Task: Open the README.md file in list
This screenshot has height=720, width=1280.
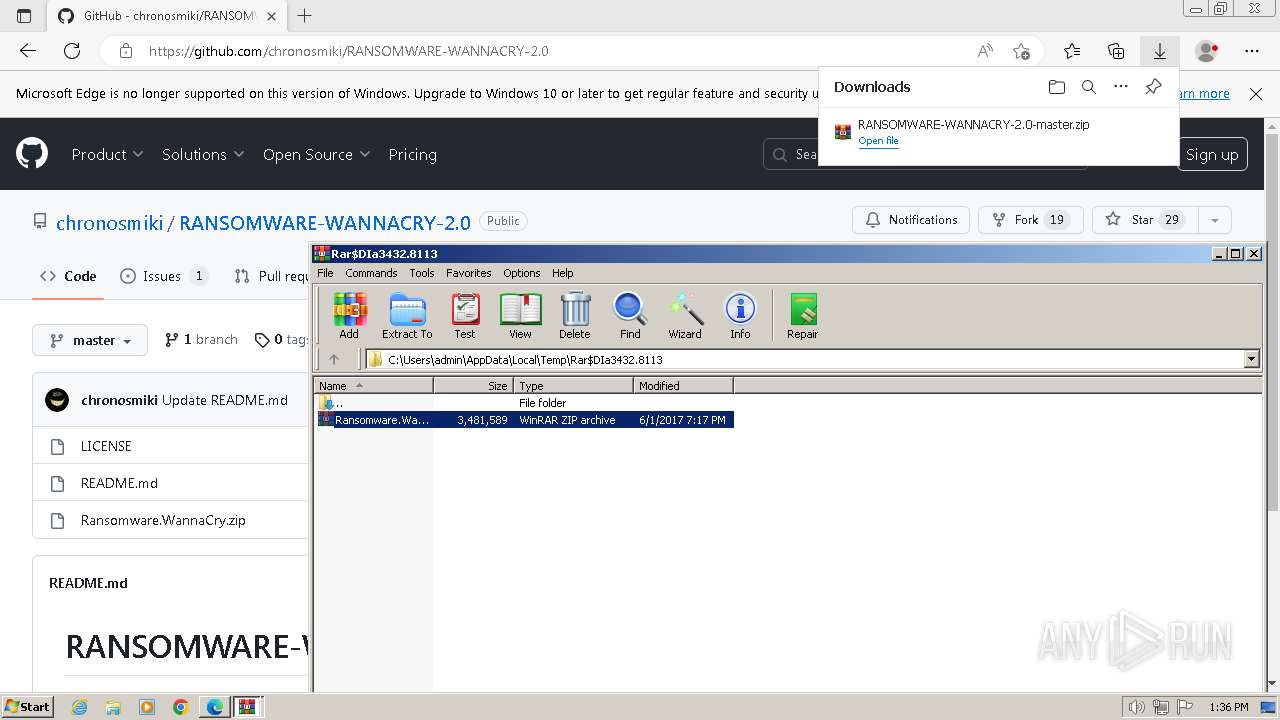Action: pyautogui.click(x=119, y=483)
